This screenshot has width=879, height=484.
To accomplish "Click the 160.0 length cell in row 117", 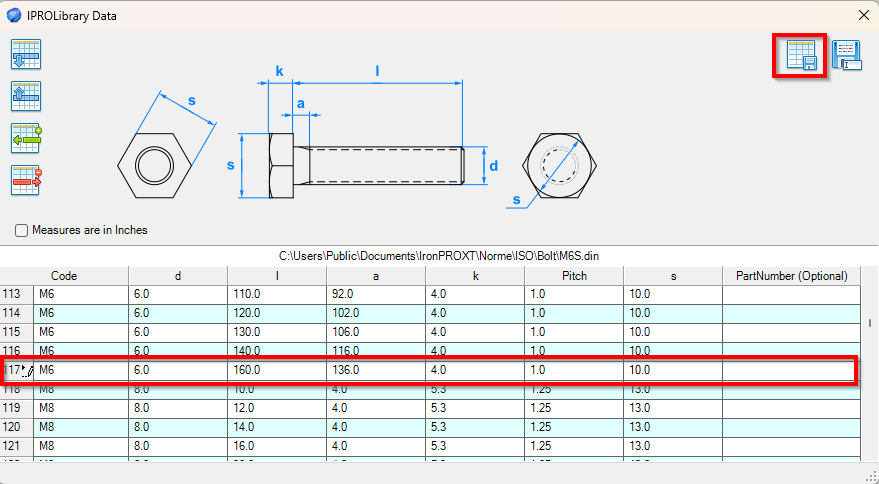I will point(277,370).
